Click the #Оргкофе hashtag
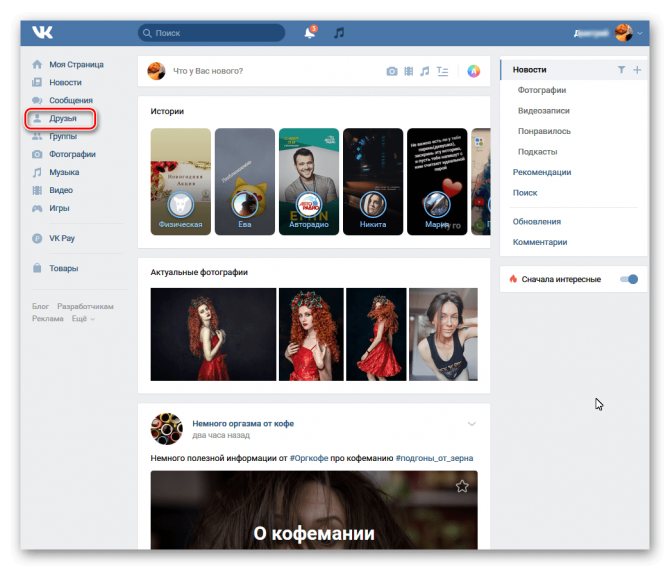 (309, 458)
